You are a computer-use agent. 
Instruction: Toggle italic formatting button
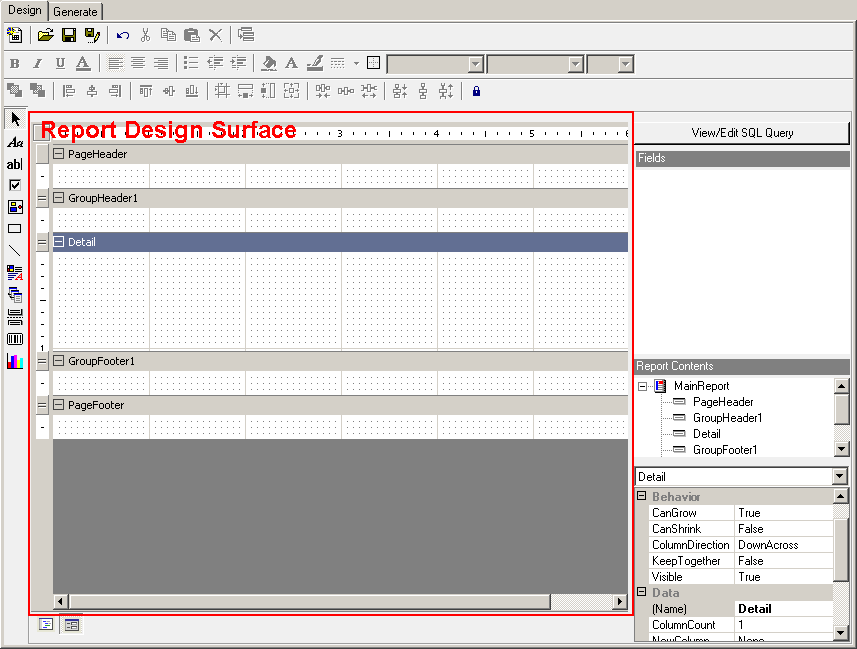point(37,64)
